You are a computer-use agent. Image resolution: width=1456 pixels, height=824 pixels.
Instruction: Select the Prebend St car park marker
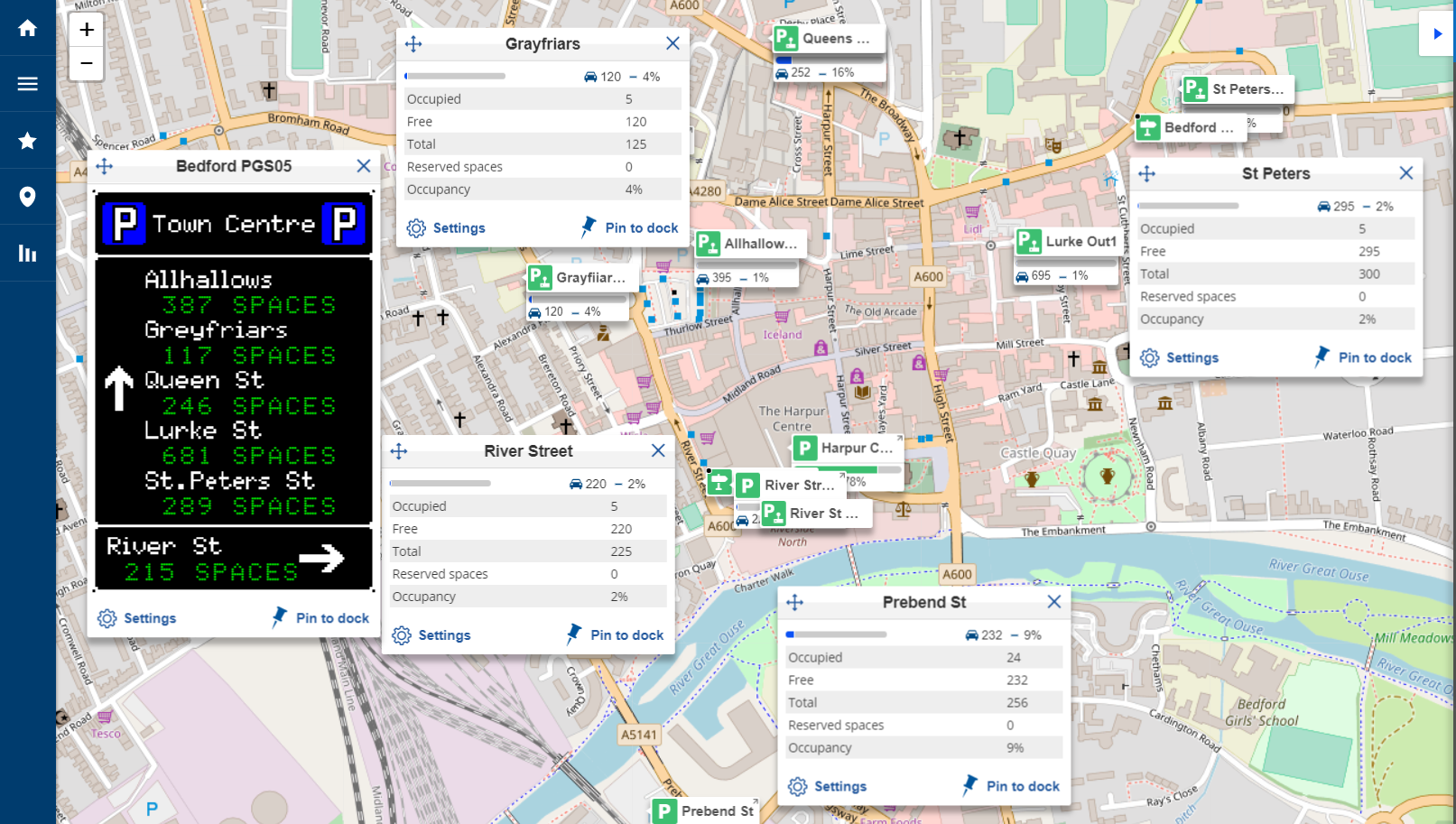705,811
